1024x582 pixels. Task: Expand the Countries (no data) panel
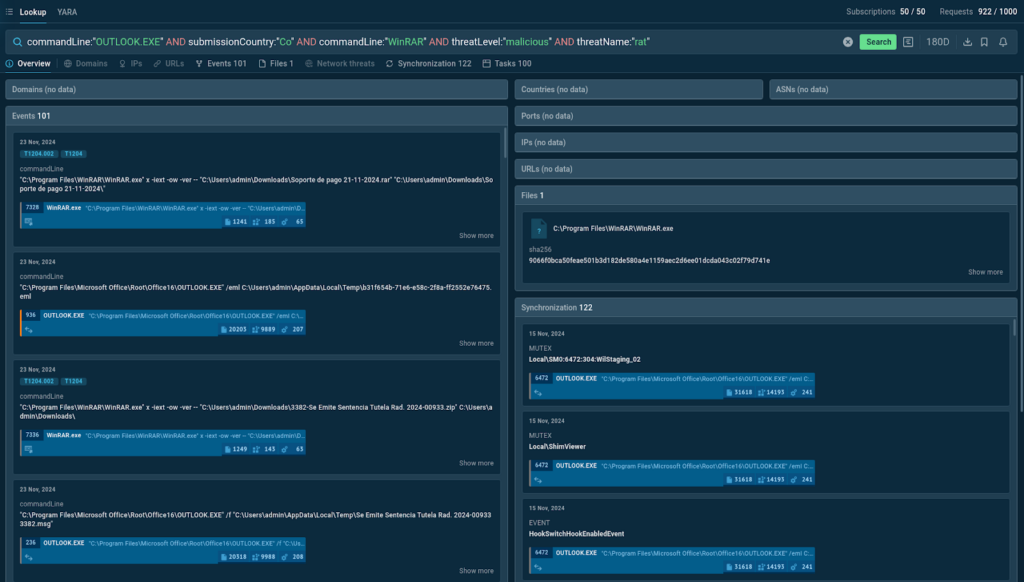639,90
